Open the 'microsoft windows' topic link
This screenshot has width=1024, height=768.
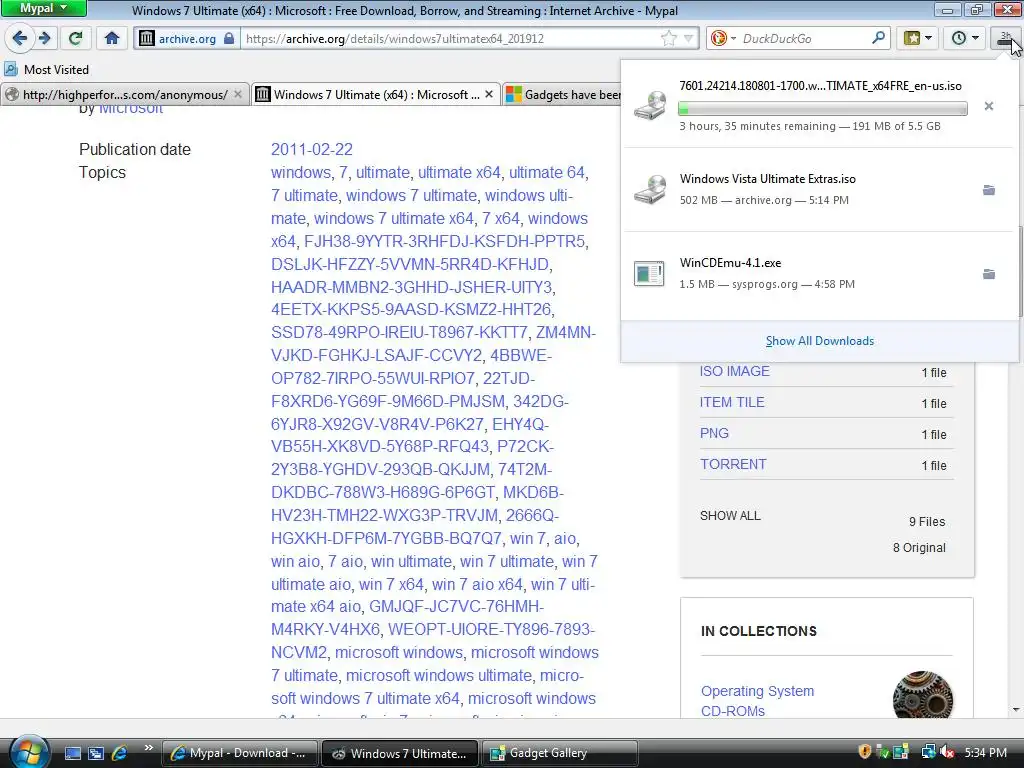pyautogui.click(x=399, y=652)
